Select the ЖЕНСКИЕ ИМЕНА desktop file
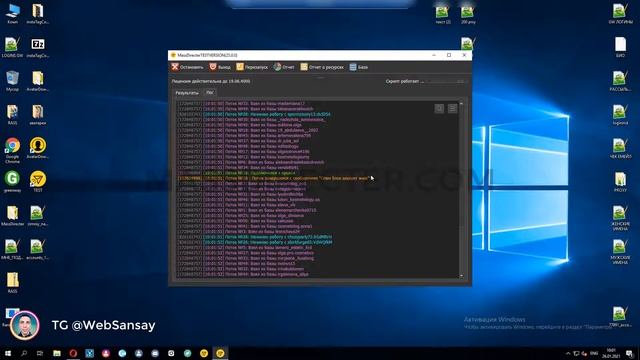The height and width of the screenshot is (360, 640). pyautogui.click(x=620, y=218)
